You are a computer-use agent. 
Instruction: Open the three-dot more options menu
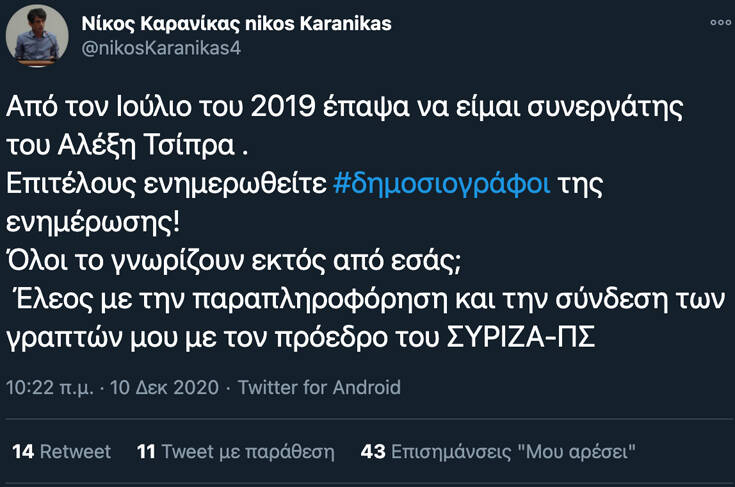(x=719, y=22)
